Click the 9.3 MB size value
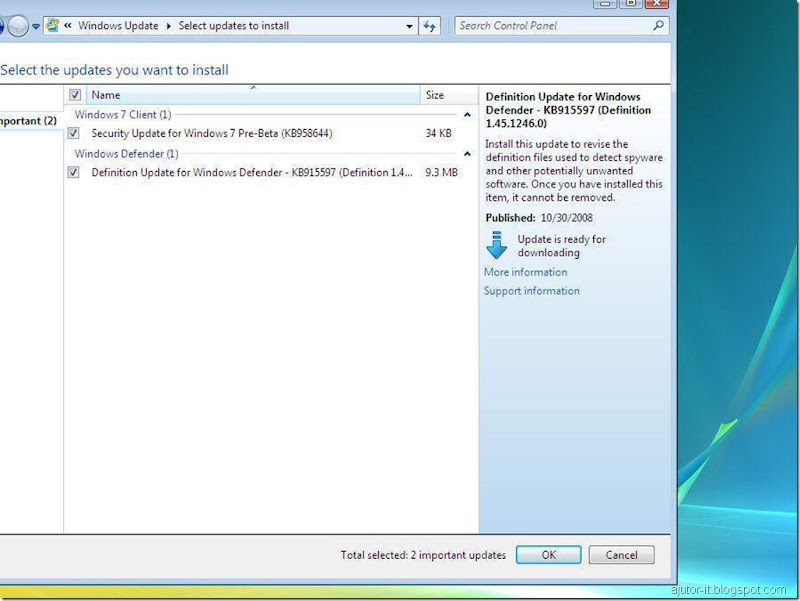 pyautogui.click(x=441, y=172)
